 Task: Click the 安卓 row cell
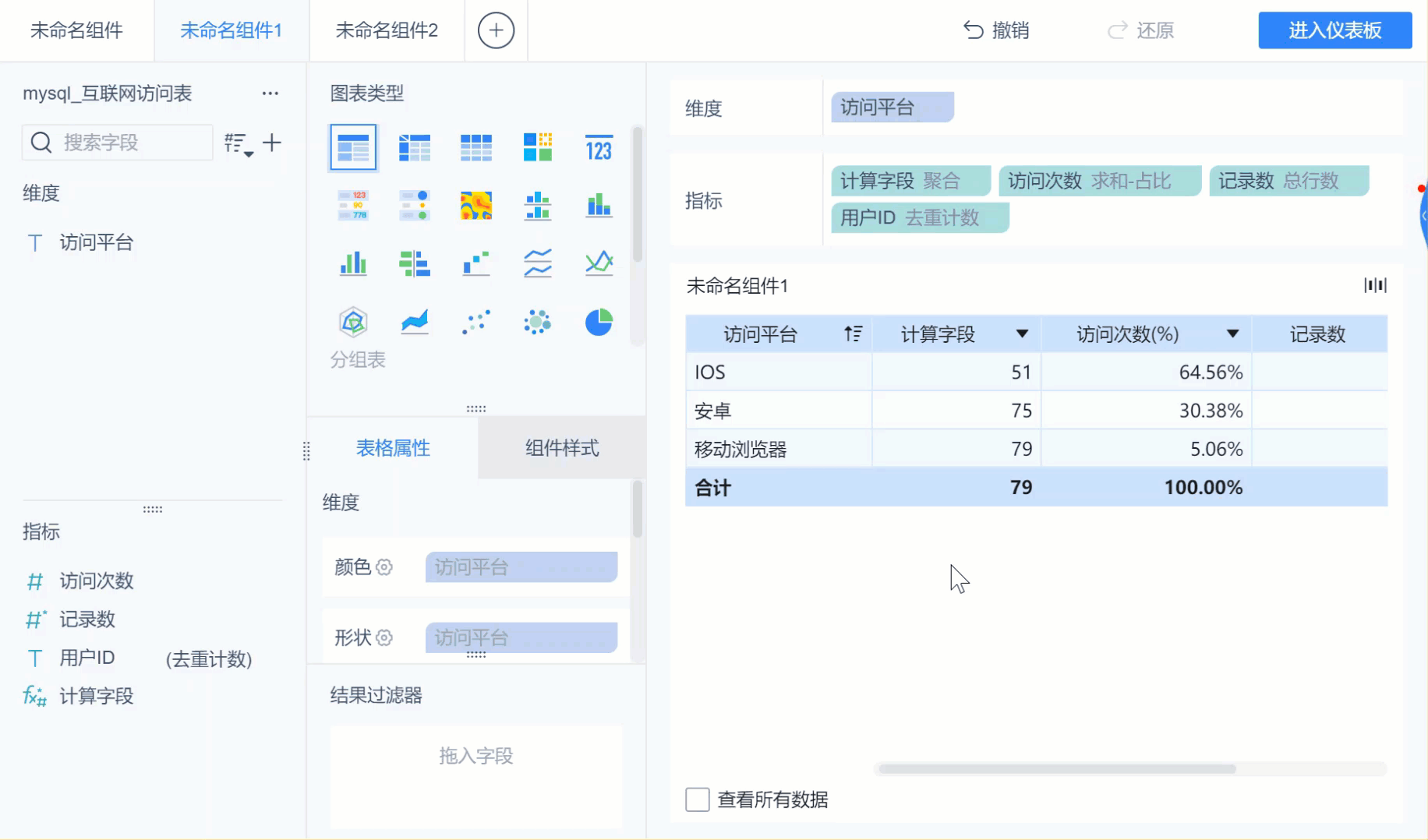click(778, 411)
